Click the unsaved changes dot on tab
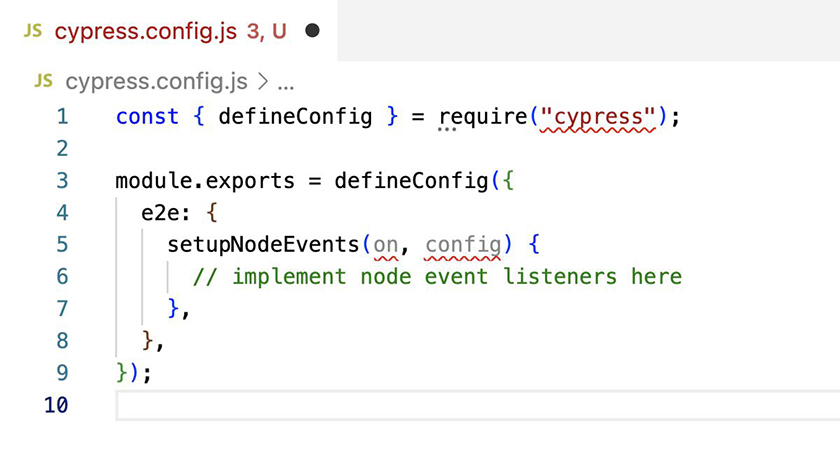The height and width of the screenshot is (449, 840). [x=312, y=31]
